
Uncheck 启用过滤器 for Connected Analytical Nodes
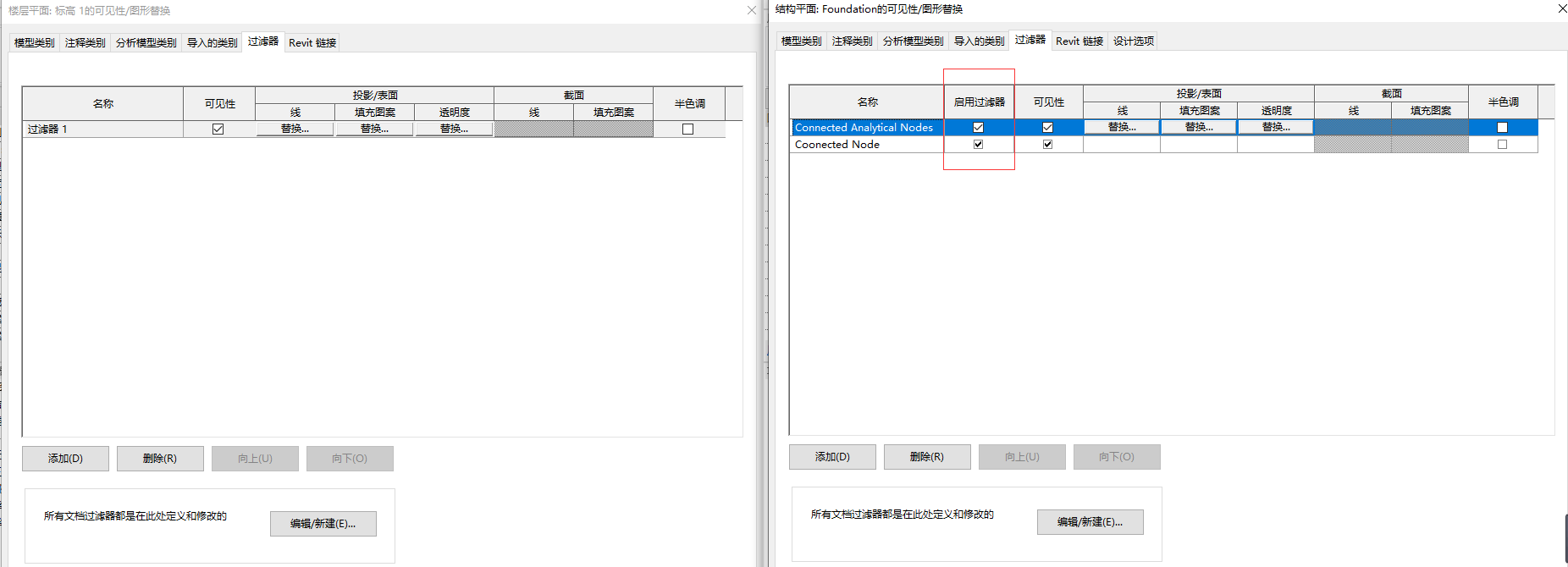click(x=978, y=127)
